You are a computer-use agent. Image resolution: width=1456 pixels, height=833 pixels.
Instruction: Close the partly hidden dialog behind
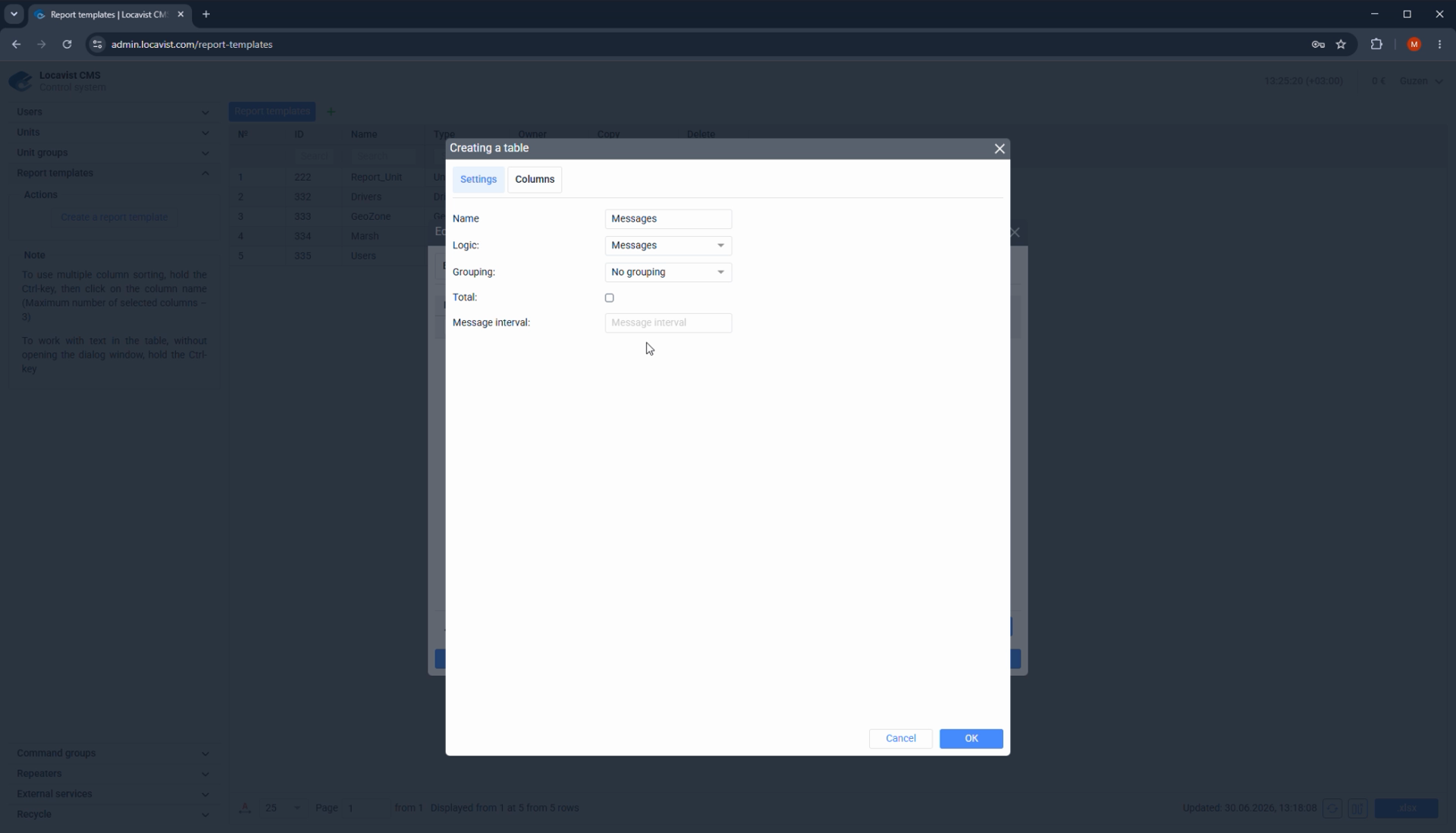1016,232
